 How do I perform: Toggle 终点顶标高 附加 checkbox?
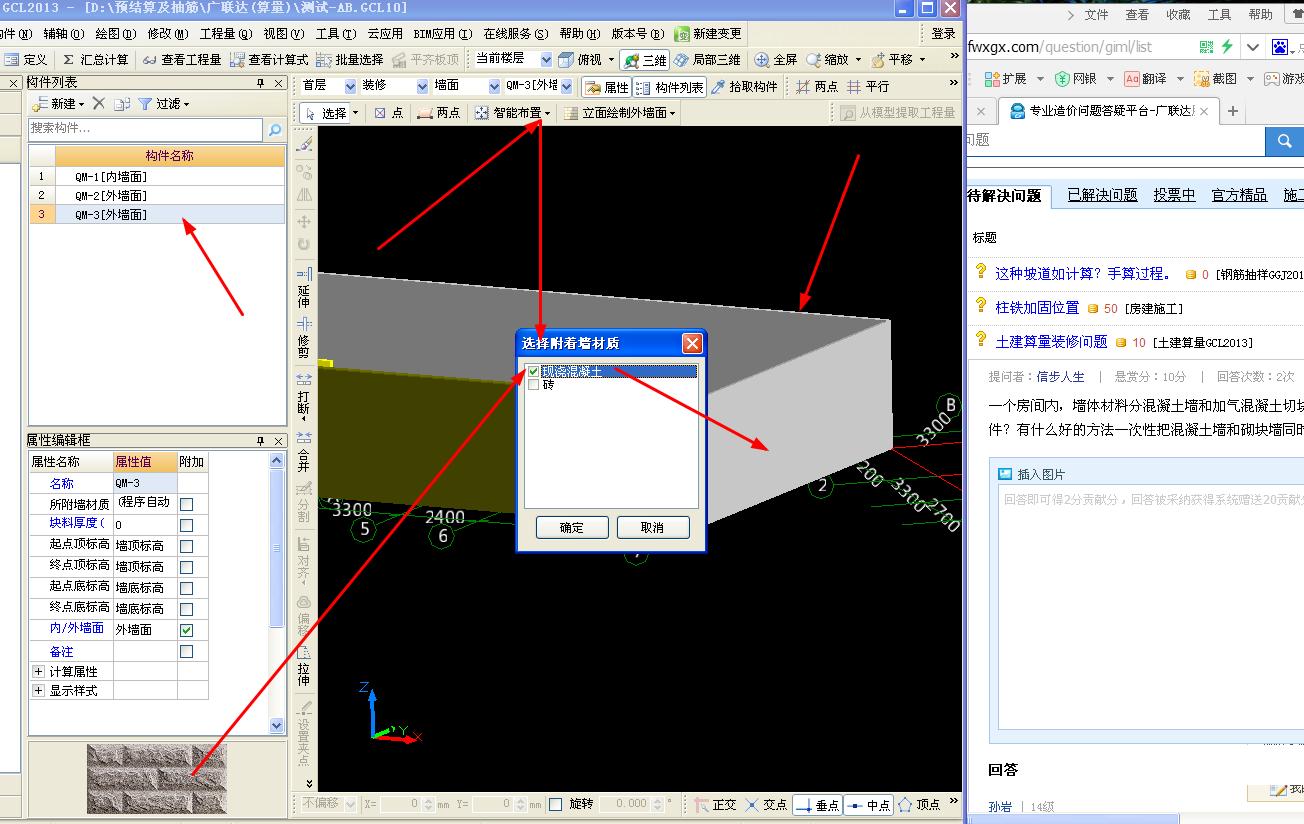tap(186, 567)
